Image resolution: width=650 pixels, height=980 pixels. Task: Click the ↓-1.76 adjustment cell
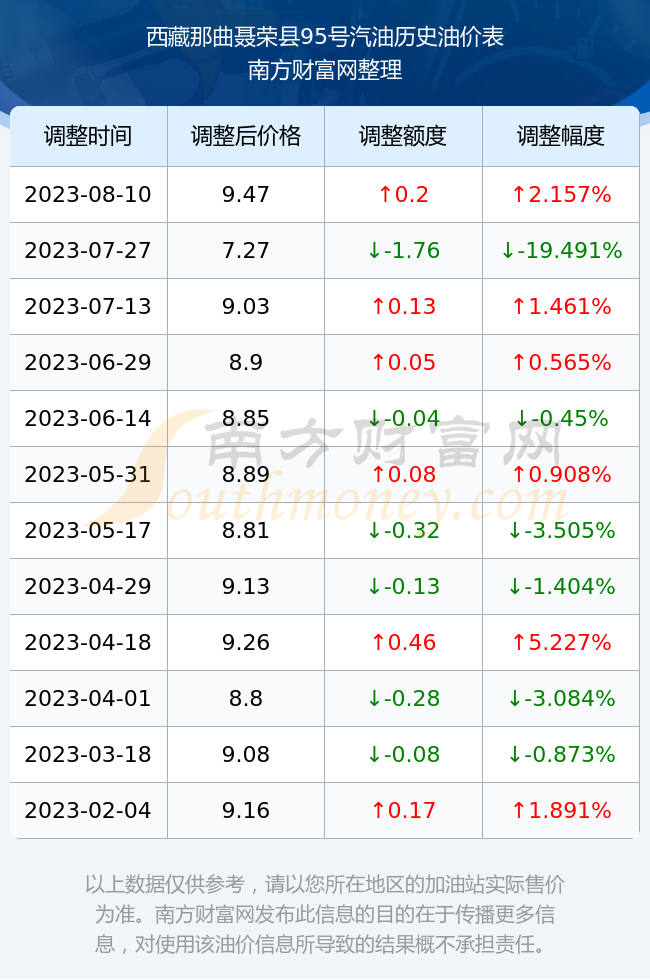pos(403,251)
